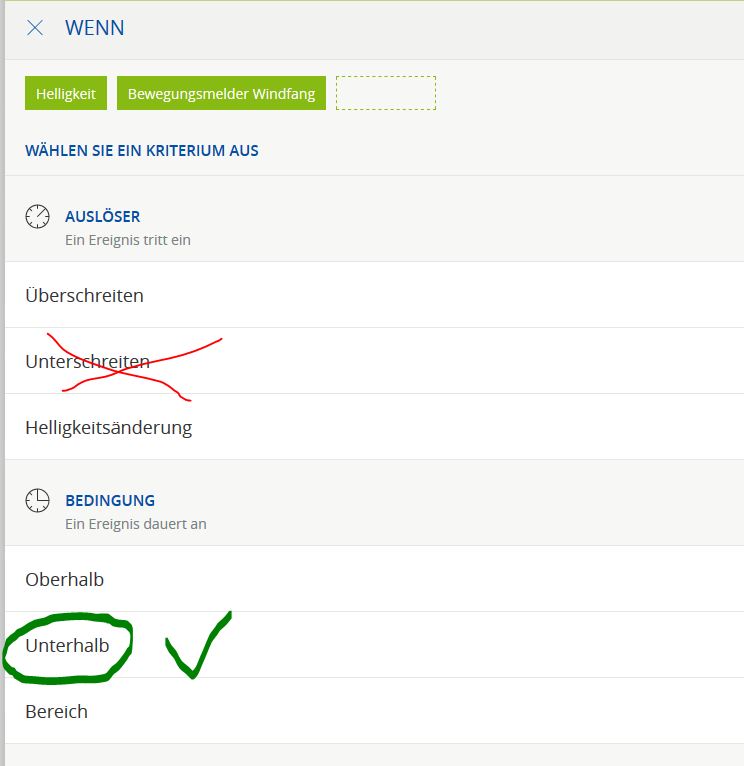Click the Auslöser gauge icon
The height and width of the screenshot is (766, 744).
[x=37, y=217]
